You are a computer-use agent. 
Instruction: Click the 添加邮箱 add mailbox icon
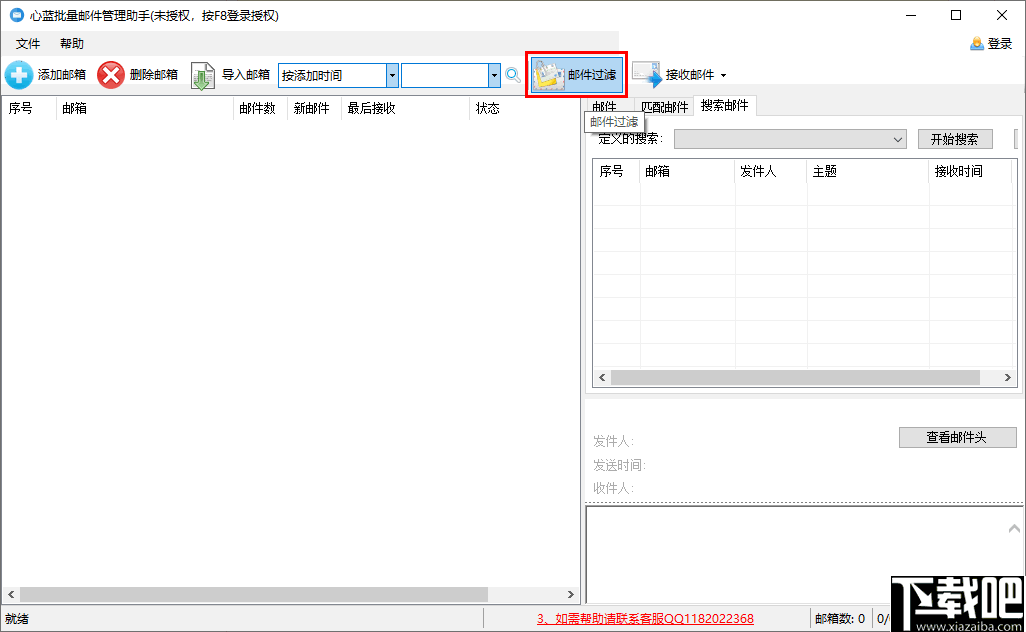pyautogui.click(x=20, y=74)
